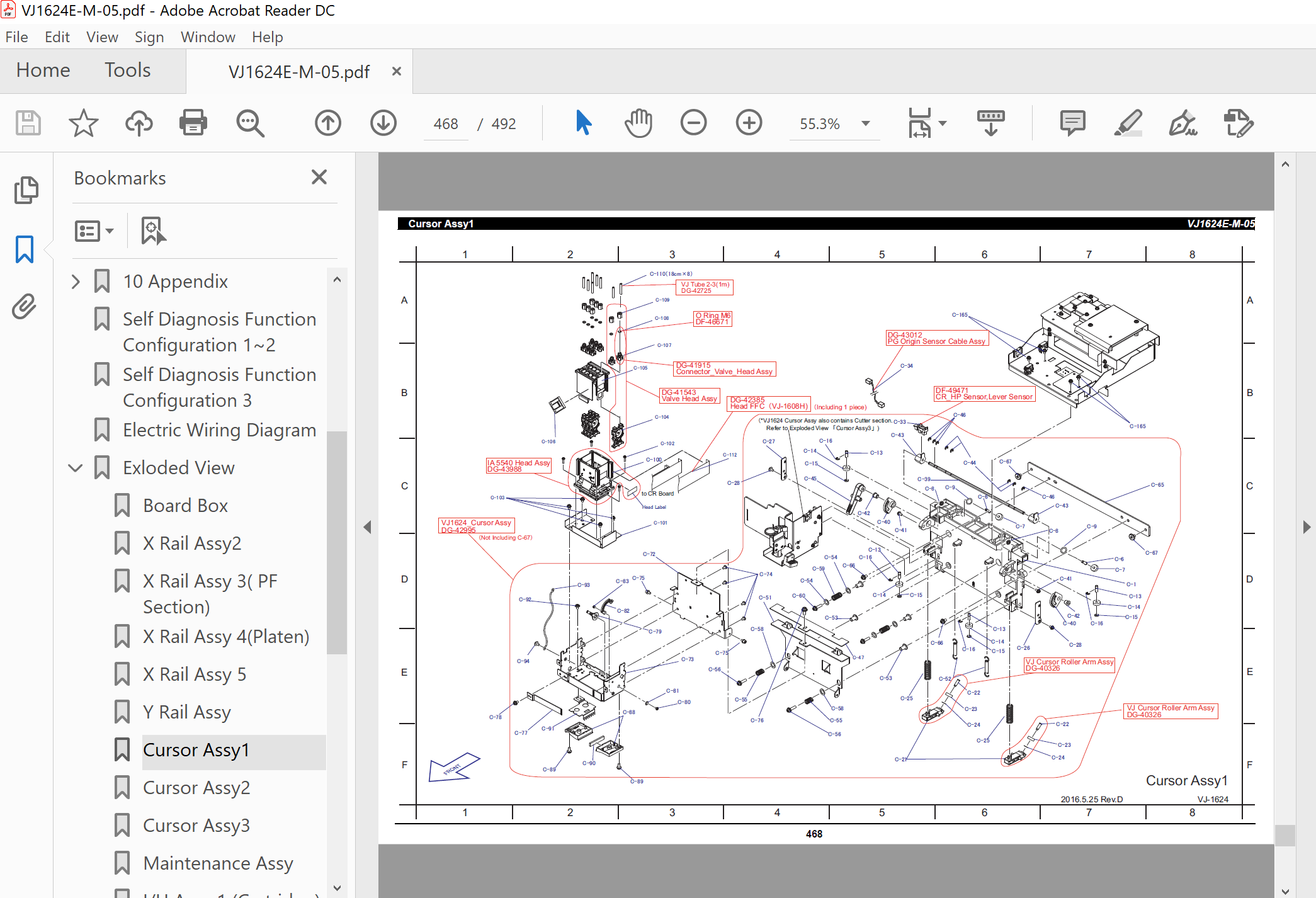Toggle the Bookmarks panel icon

(x=24, y=249)
